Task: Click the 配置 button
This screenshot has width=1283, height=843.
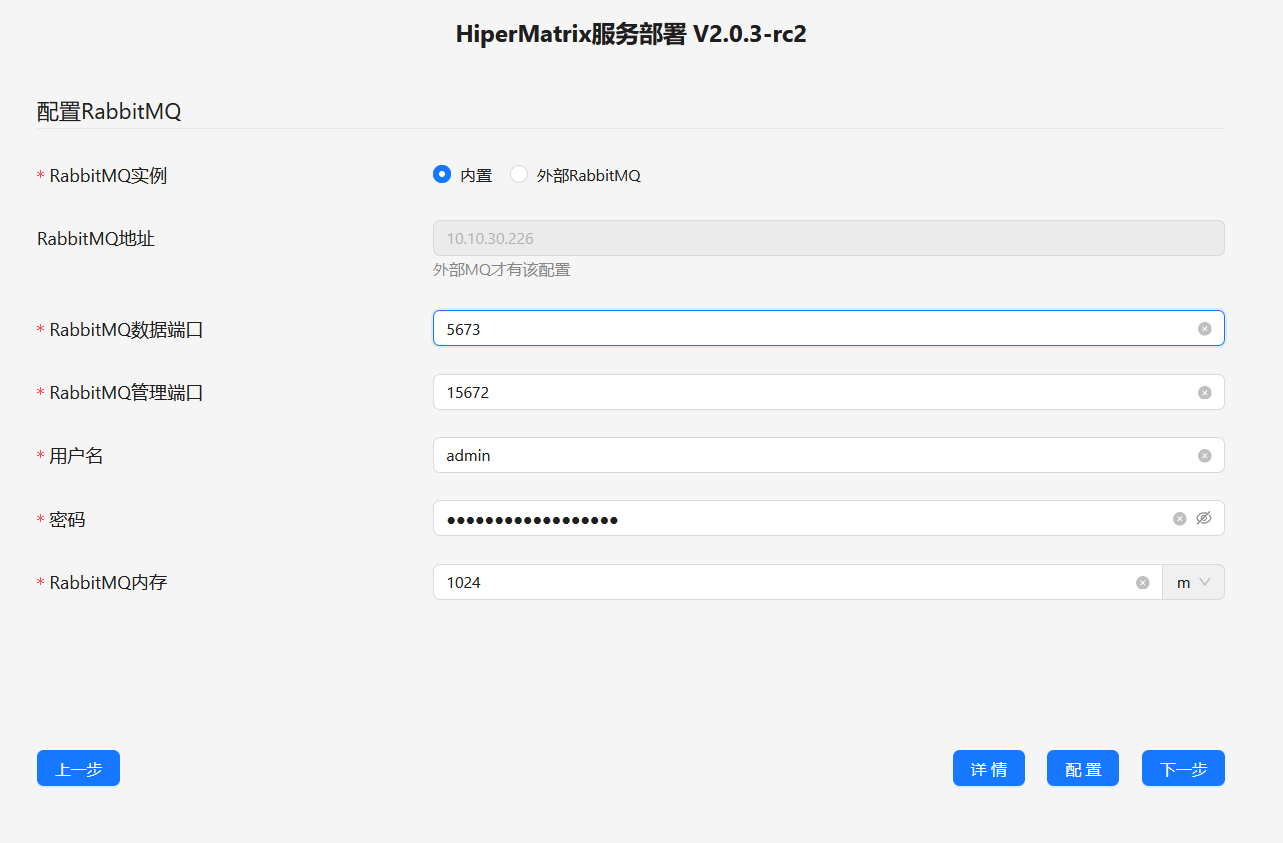Action: [x=1083, y=768]
